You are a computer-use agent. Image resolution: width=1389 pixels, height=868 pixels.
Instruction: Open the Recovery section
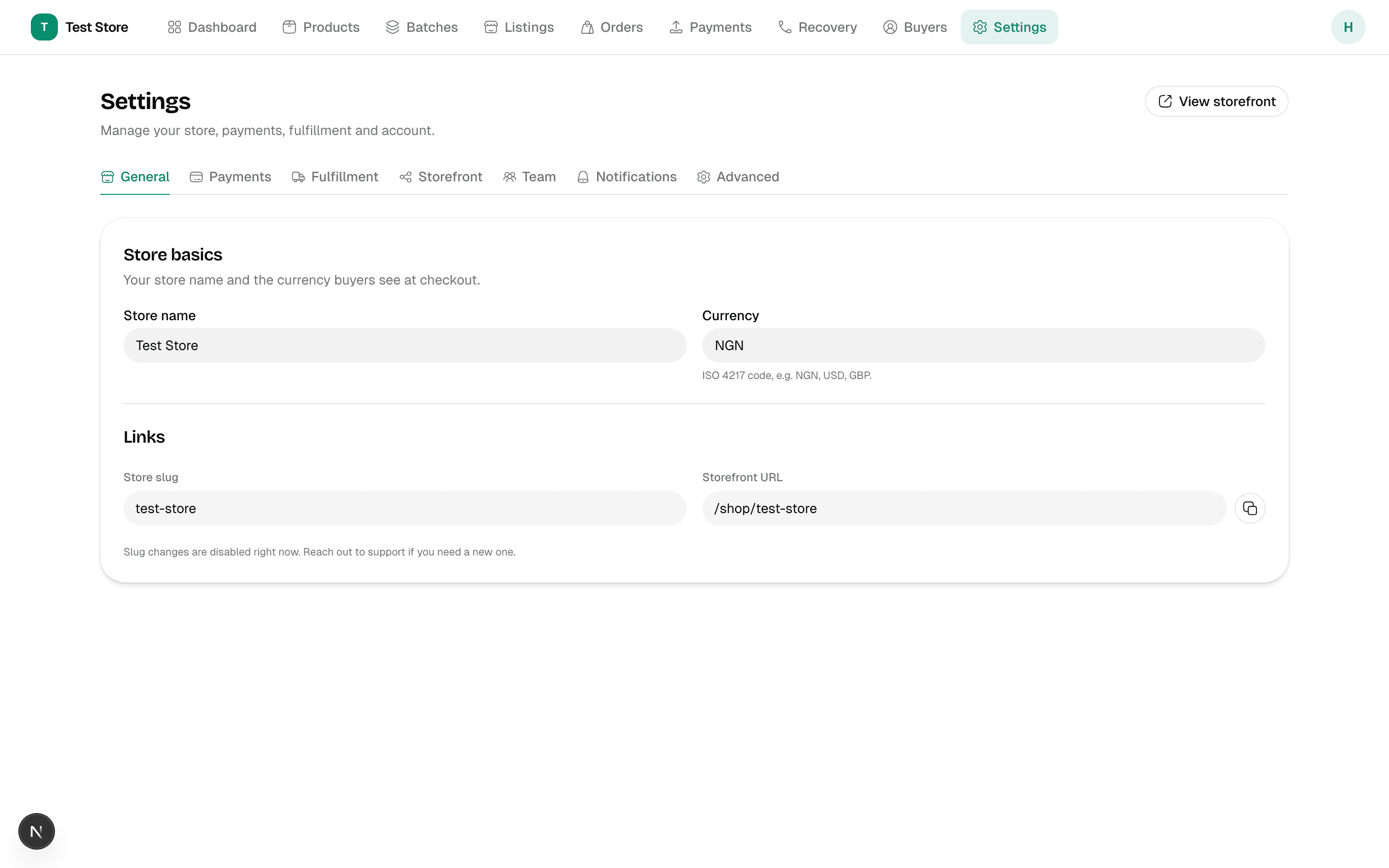817,27
